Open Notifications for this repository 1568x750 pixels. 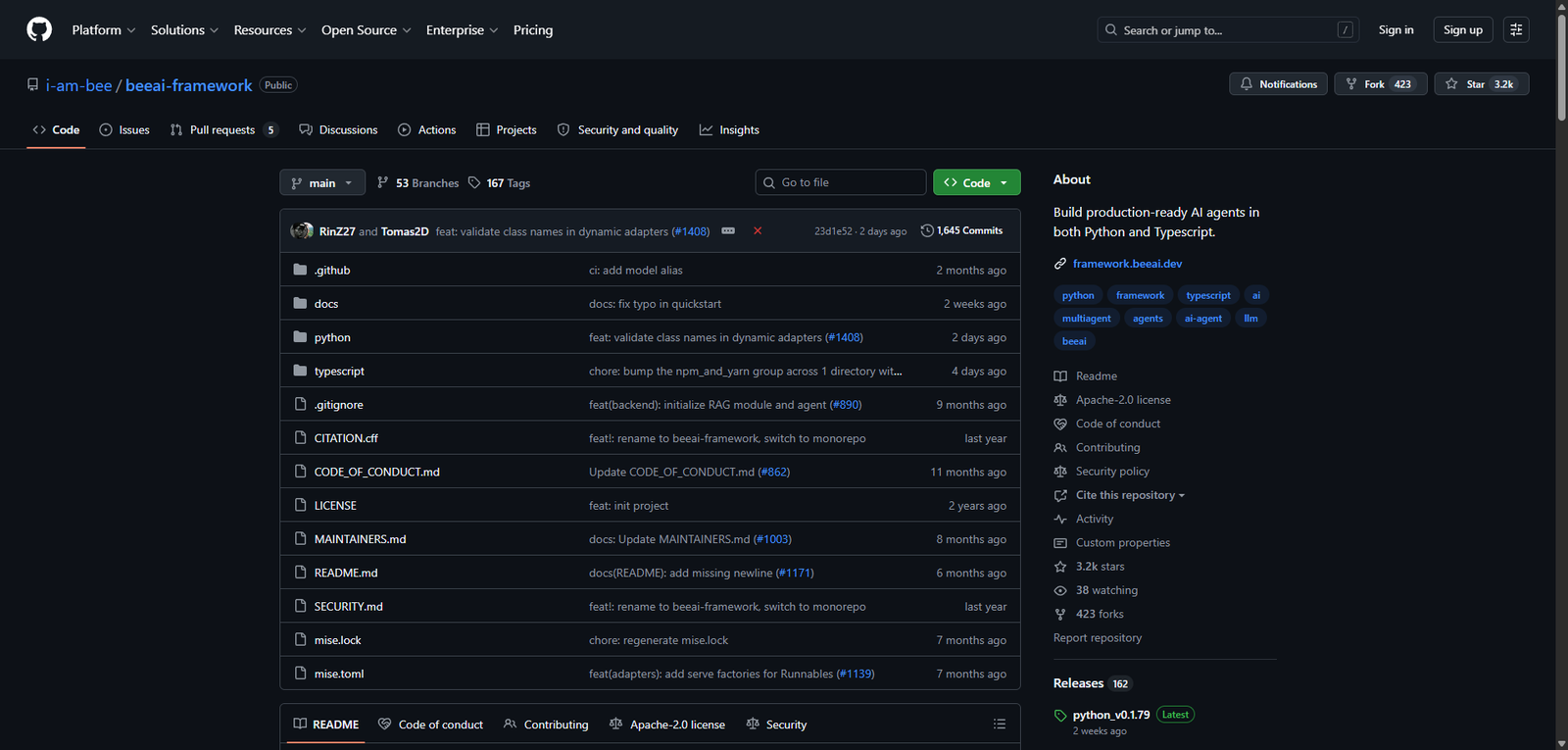(1278, 84)
